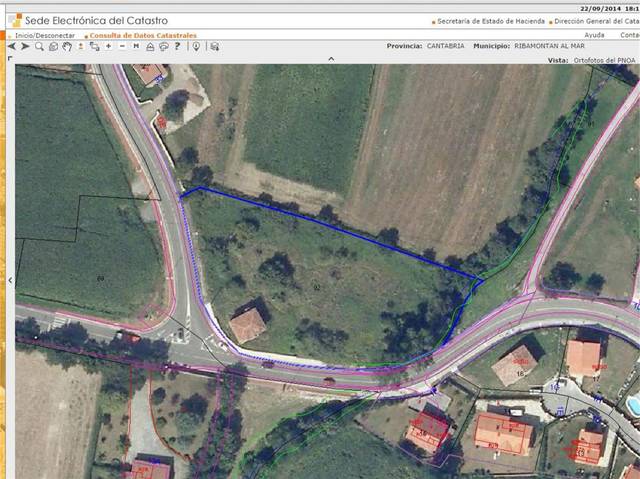
Task: Select the hand pan tool
Action: [67, 46]
